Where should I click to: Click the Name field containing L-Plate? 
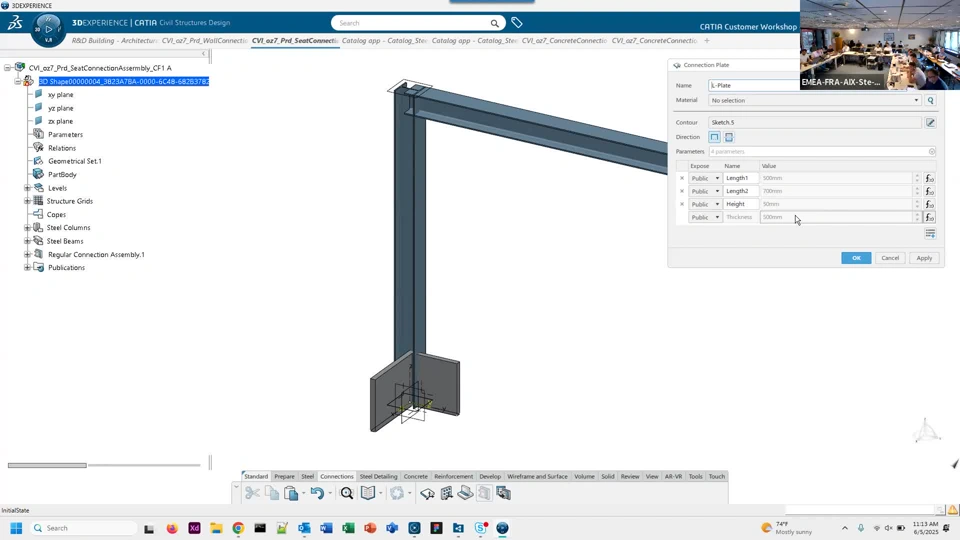(754, 85)
